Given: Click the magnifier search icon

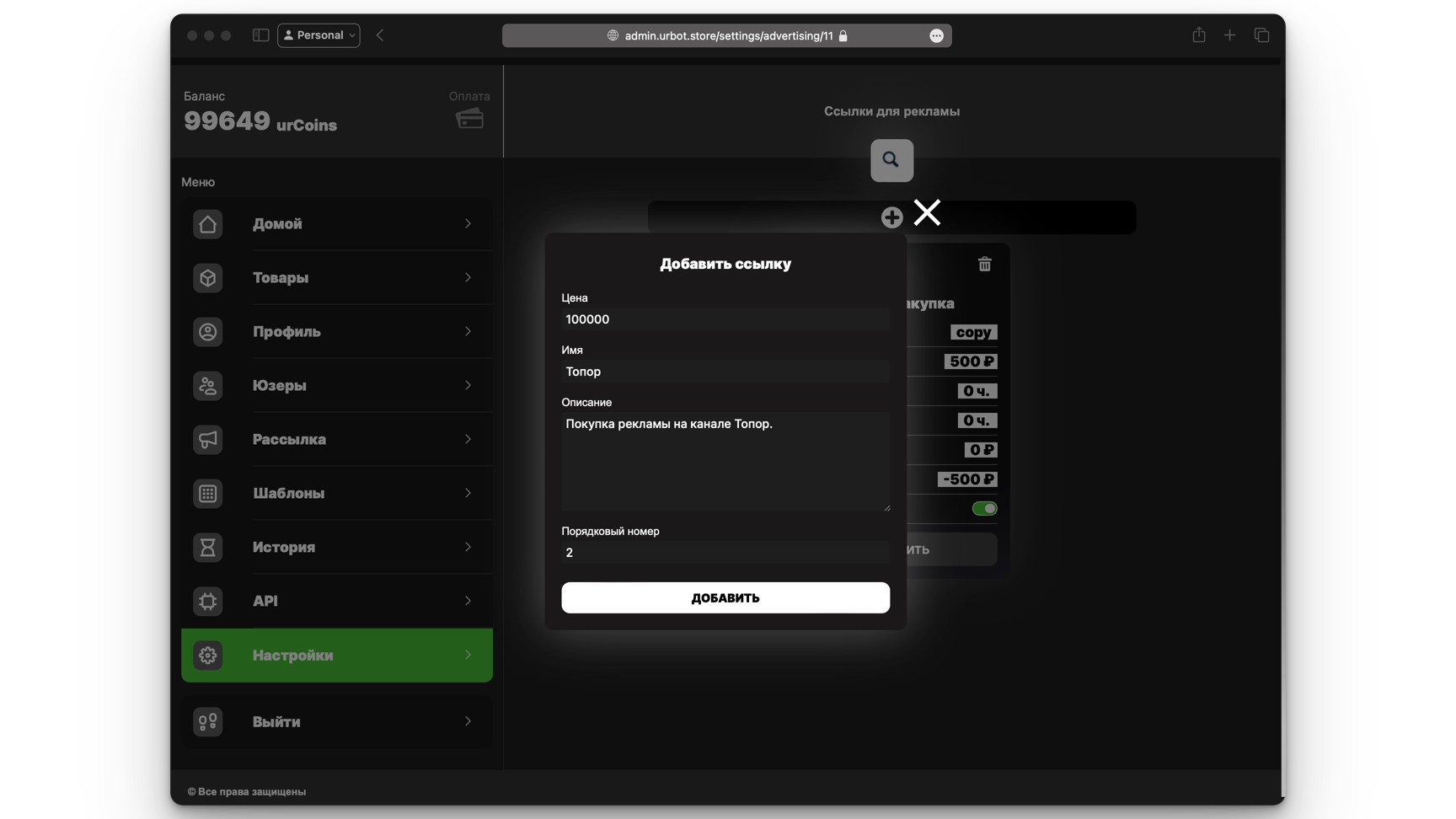Looking at the screenshot, I should point(891,160).
